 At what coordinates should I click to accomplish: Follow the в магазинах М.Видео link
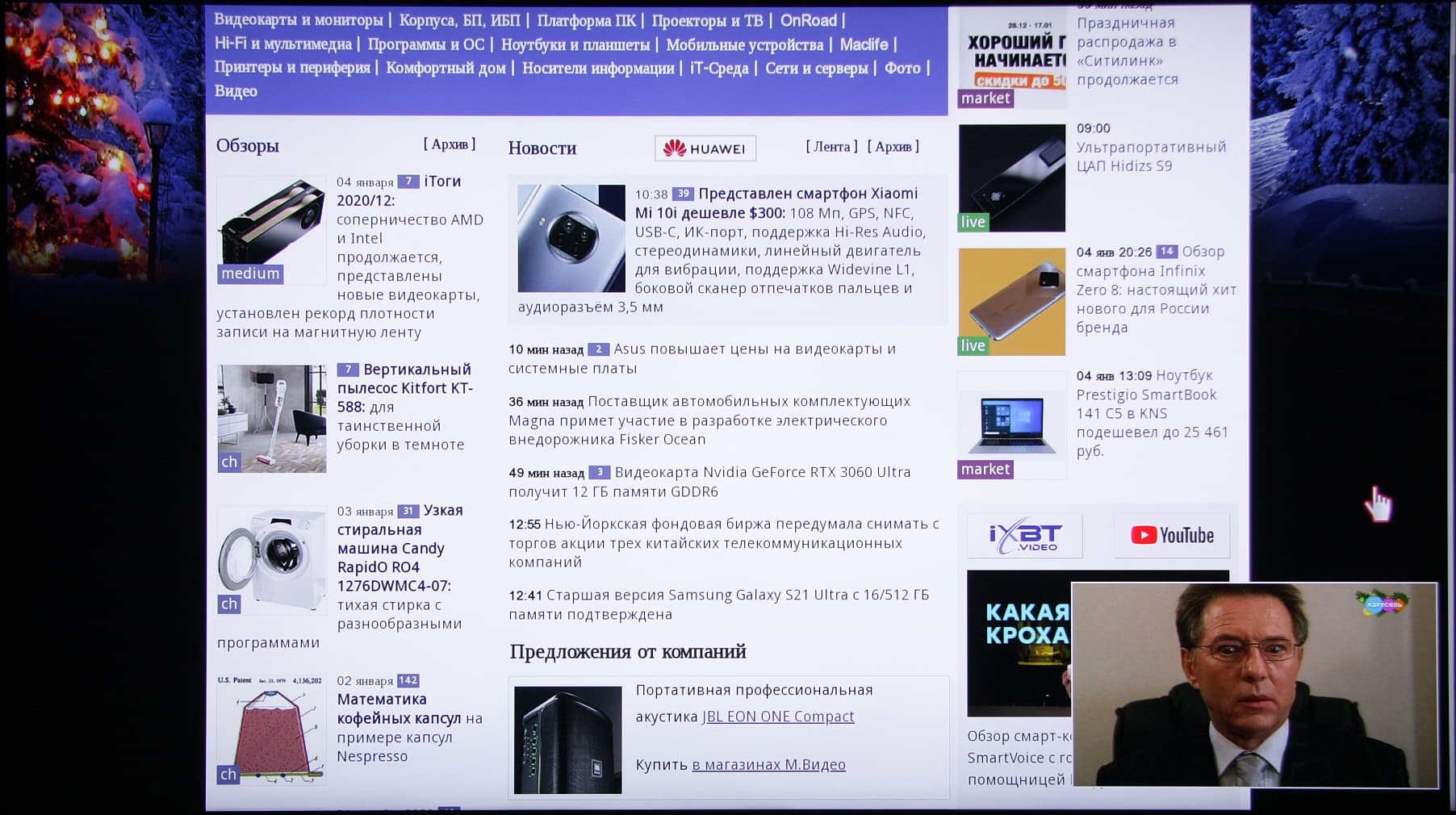point(768,765)
